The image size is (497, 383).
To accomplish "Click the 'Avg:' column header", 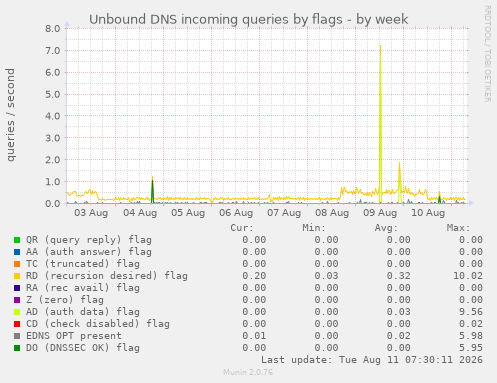I will pyautogui.click(x=386, y=228).
